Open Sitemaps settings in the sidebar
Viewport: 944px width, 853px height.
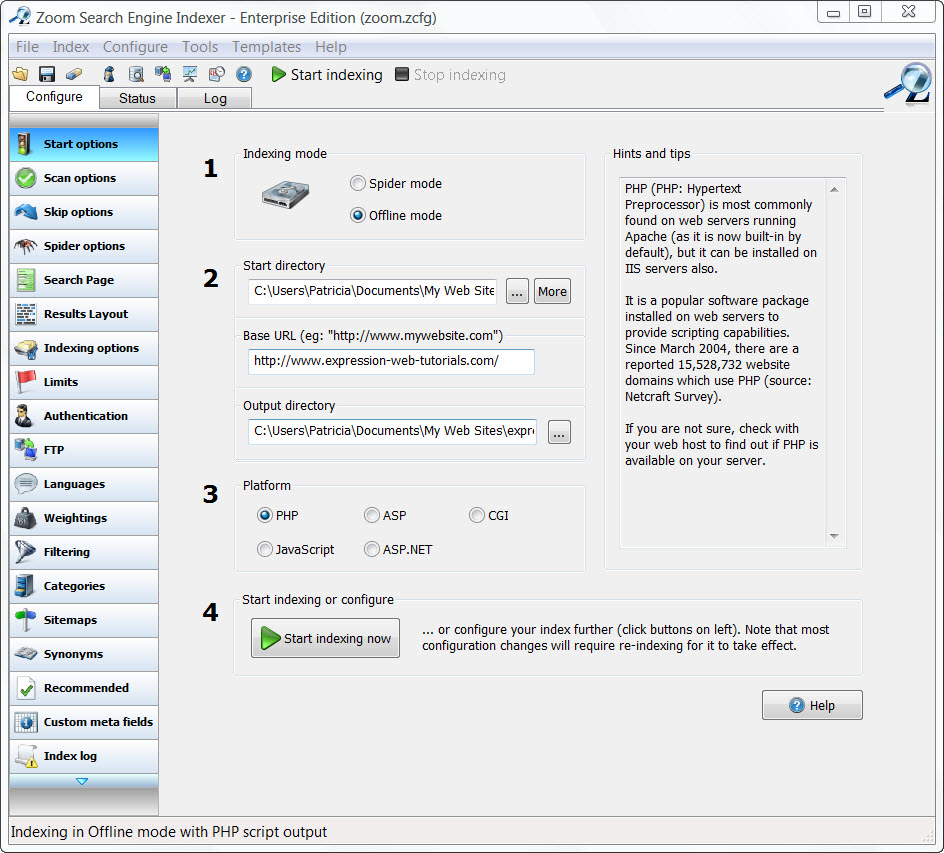coord(84,620)
